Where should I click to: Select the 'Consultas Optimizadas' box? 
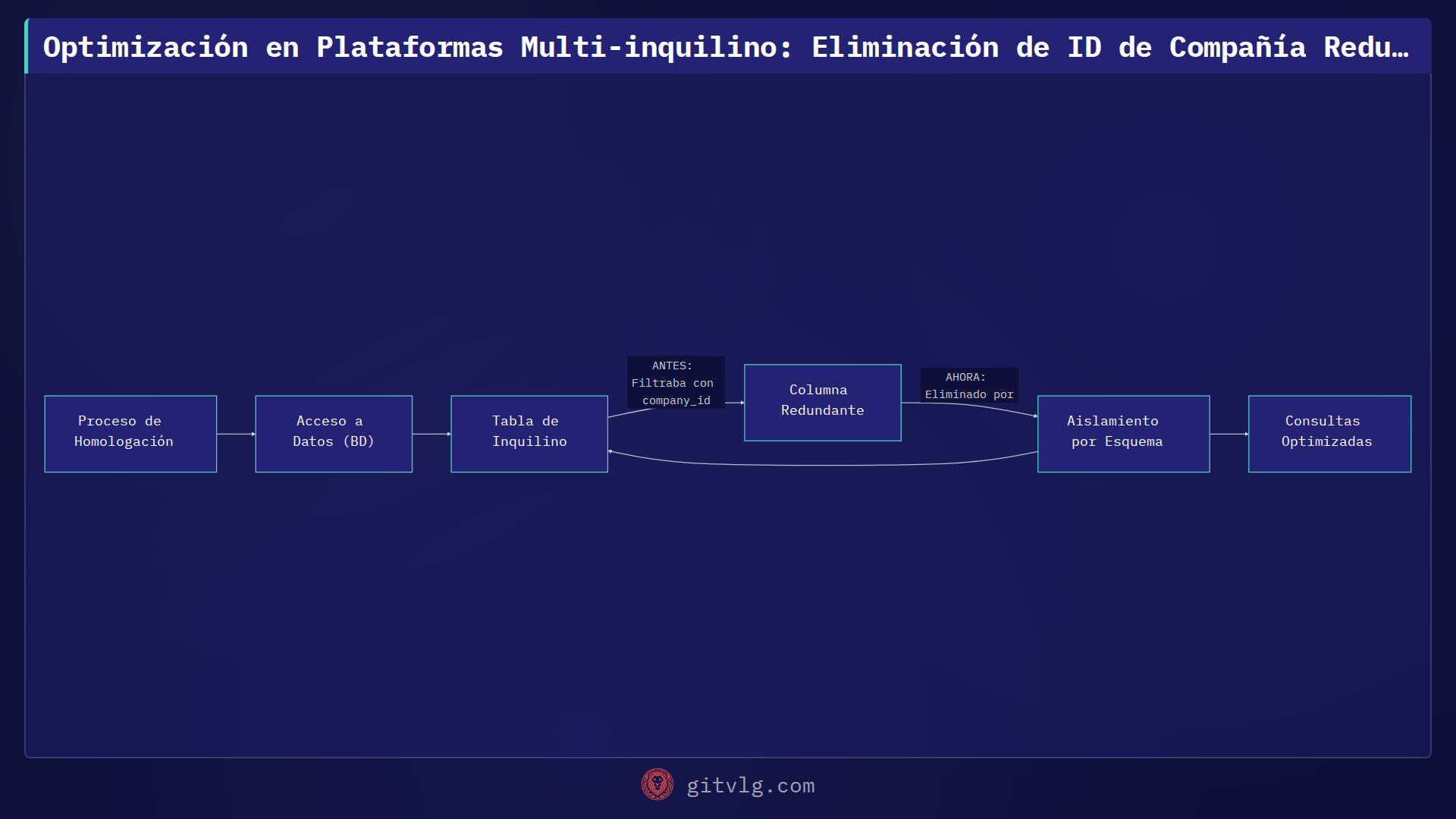(x=1330, y=434)
